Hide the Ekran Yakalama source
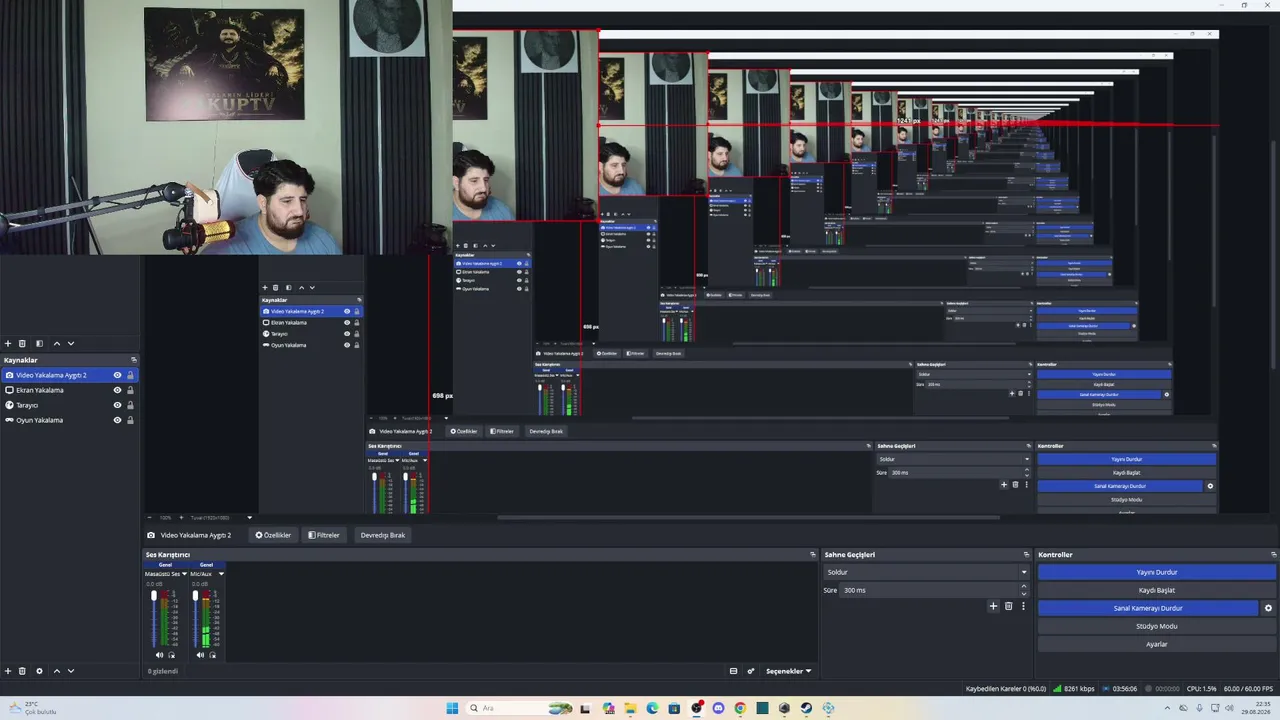This screenshot has width=1280, height=720. (x=117, y=390)
